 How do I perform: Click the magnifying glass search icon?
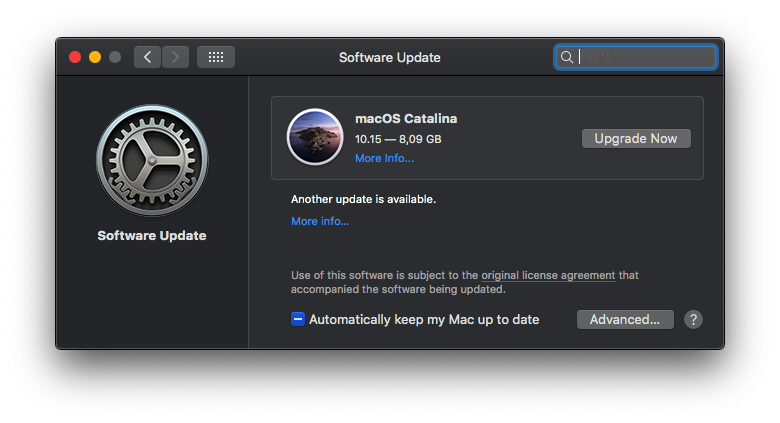(567, 57)
